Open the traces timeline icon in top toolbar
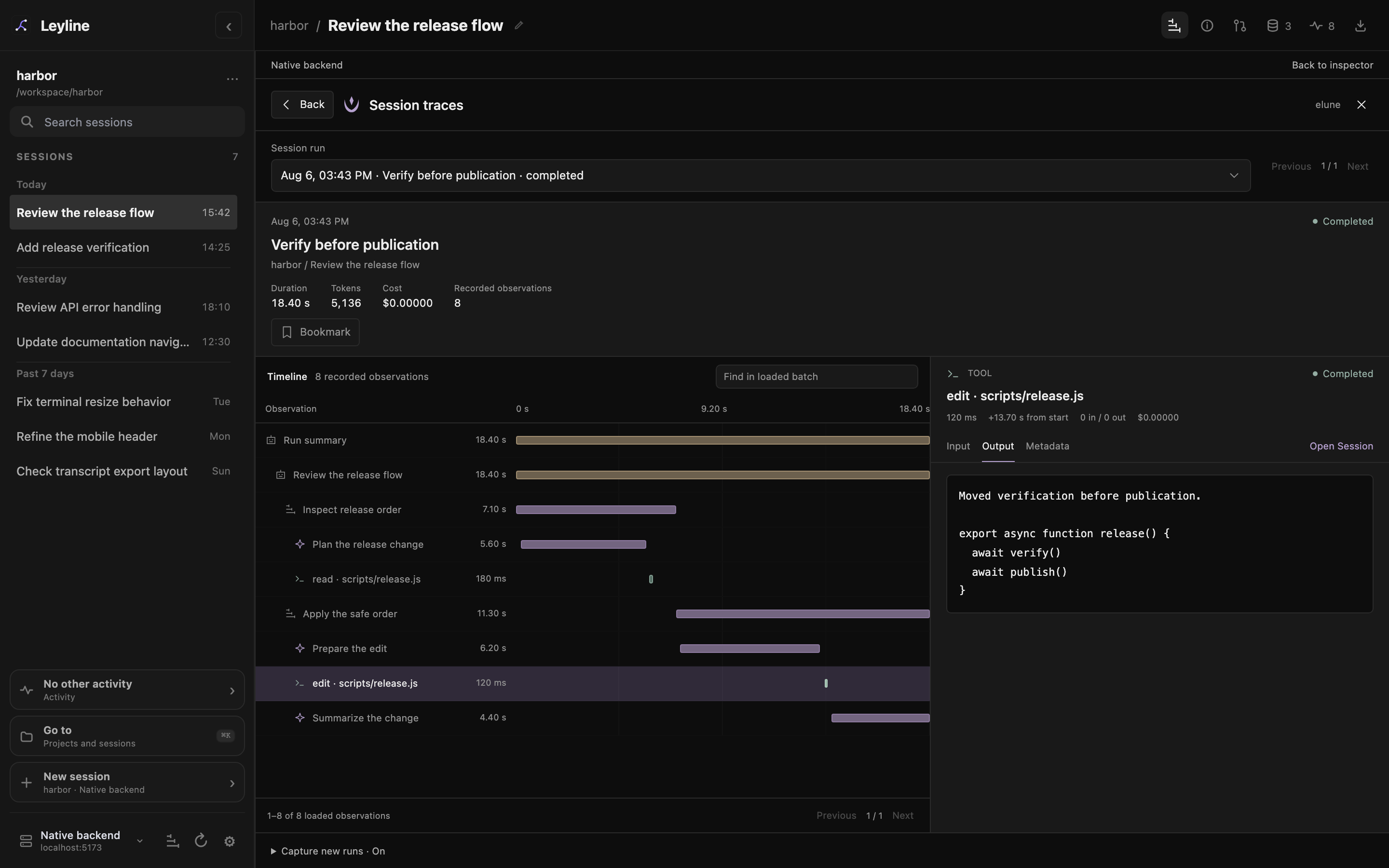Viewport: 1389px width, 868px height. point(1174,26)
